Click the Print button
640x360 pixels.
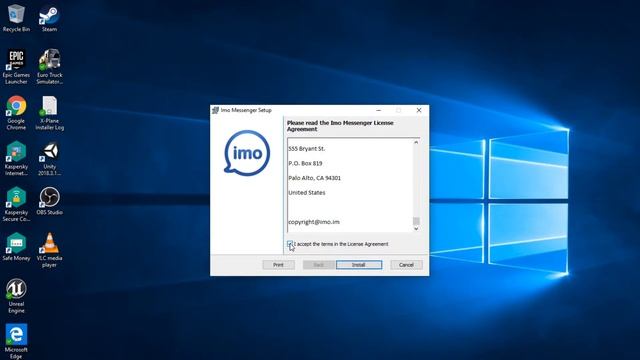[278, 265]
